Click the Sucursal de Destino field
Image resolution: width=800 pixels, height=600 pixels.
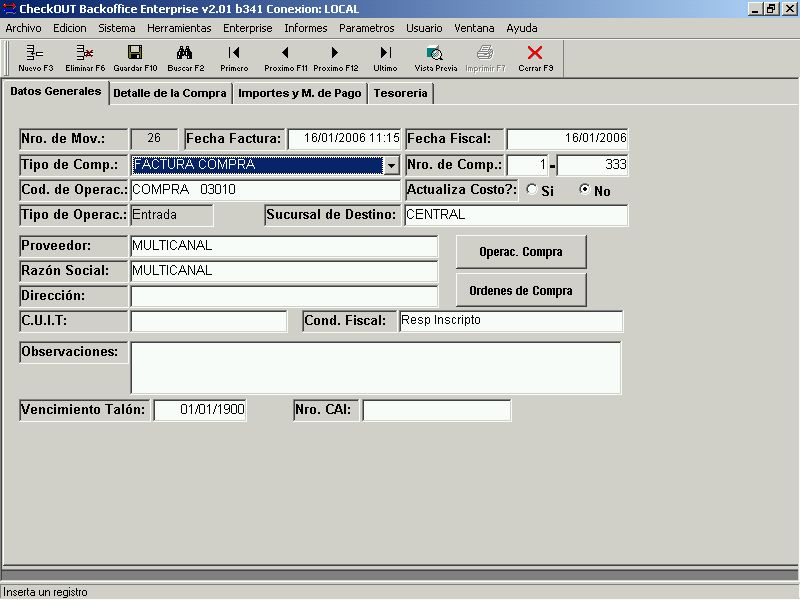[x=516, y=215]
